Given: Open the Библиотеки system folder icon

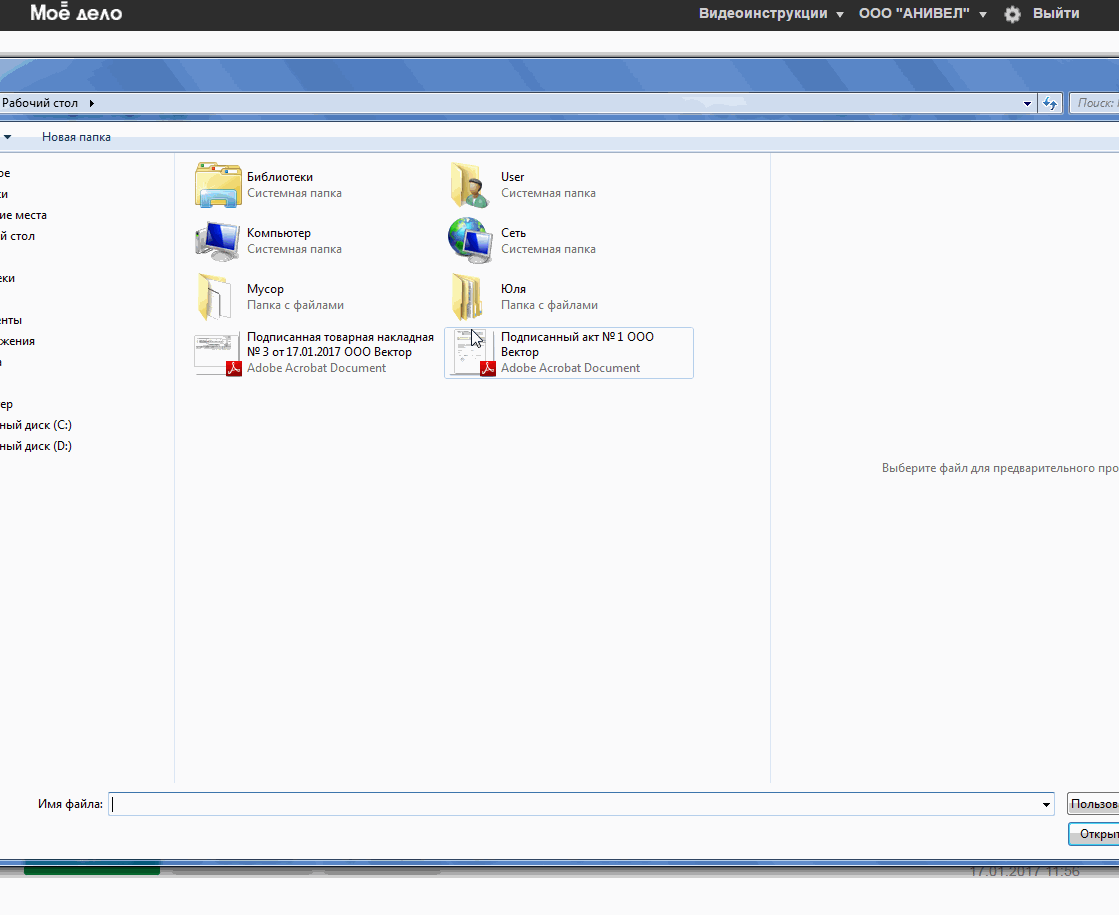Looking at the screenshot, I should (x=218, y=185).
